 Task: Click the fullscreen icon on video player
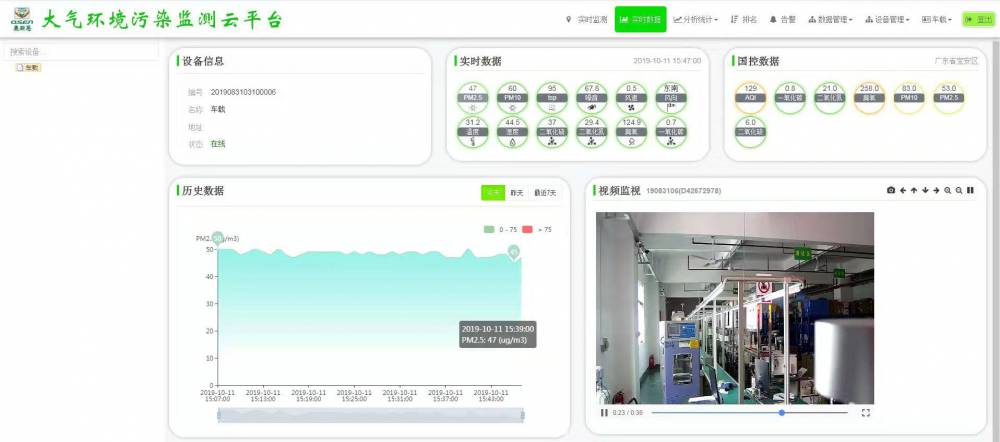[x=866, y=412]
